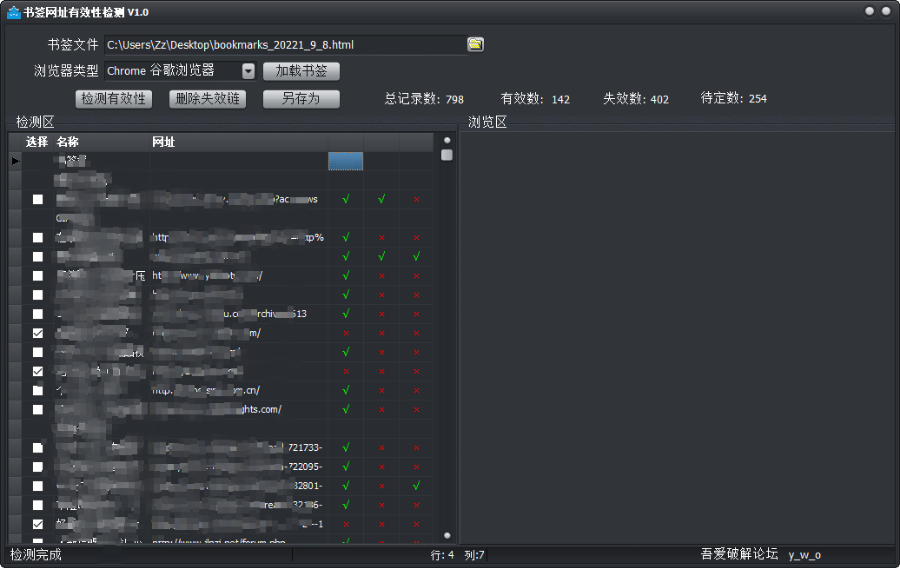900x568 pixels.
Task: Tick the checkbox in the row ending 721733-
Action: (38, 448)
